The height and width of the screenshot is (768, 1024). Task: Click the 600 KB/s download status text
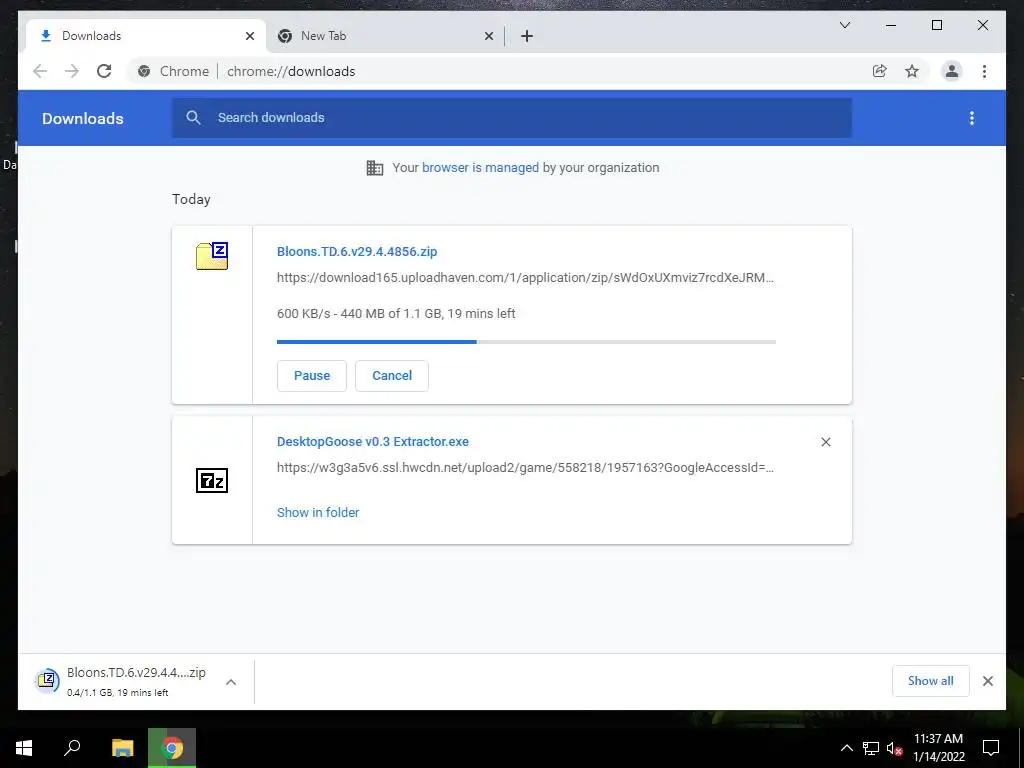coord(396,313)
